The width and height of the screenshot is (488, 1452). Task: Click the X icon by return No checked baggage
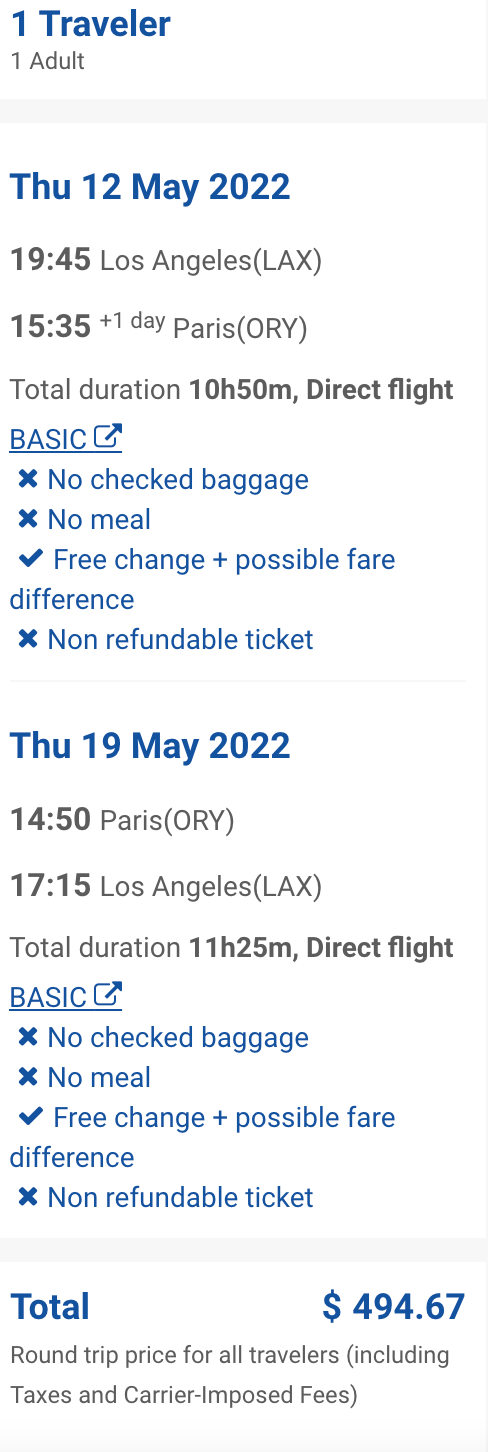(x=28, y=1038)
